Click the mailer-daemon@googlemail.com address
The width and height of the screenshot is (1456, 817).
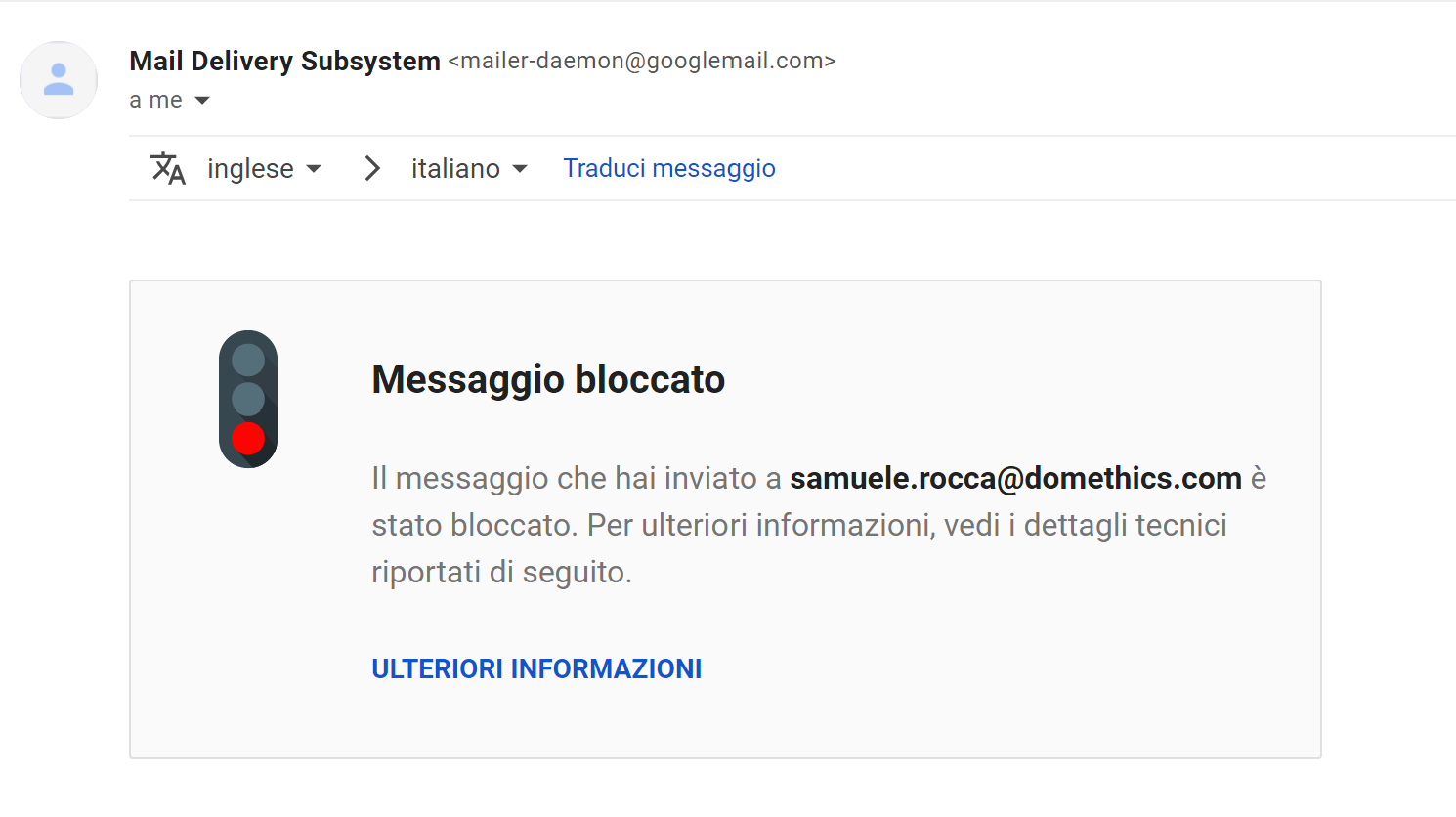click(x=642, y=61)
